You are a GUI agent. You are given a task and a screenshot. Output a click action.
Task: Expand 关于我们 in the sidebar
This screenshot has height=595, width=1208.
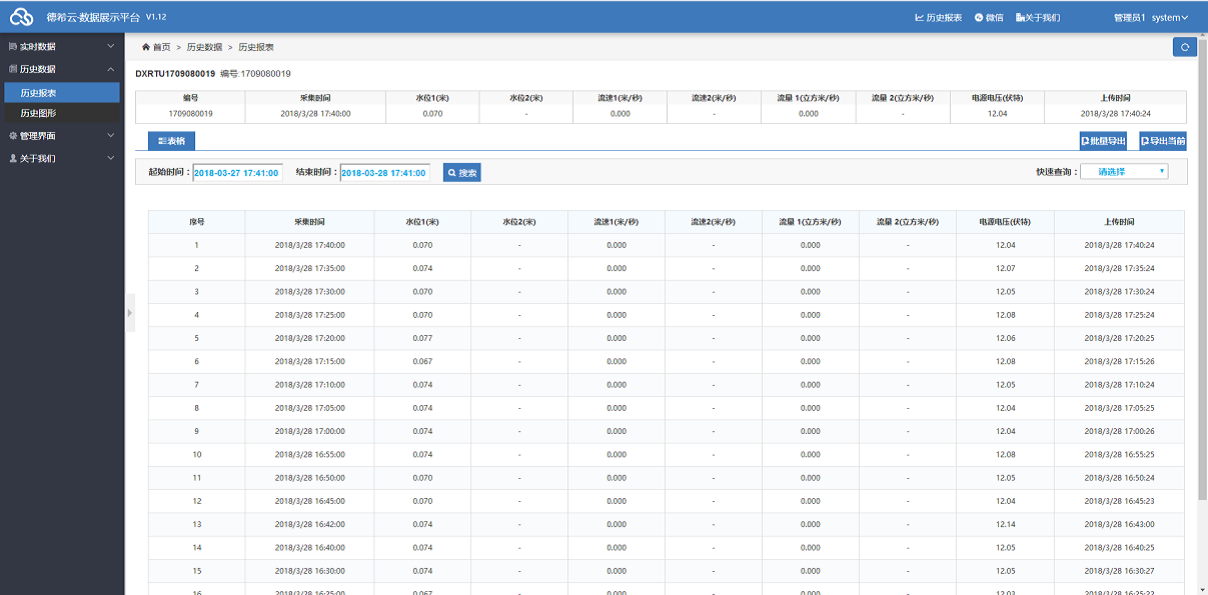click(x=61, y=158)
